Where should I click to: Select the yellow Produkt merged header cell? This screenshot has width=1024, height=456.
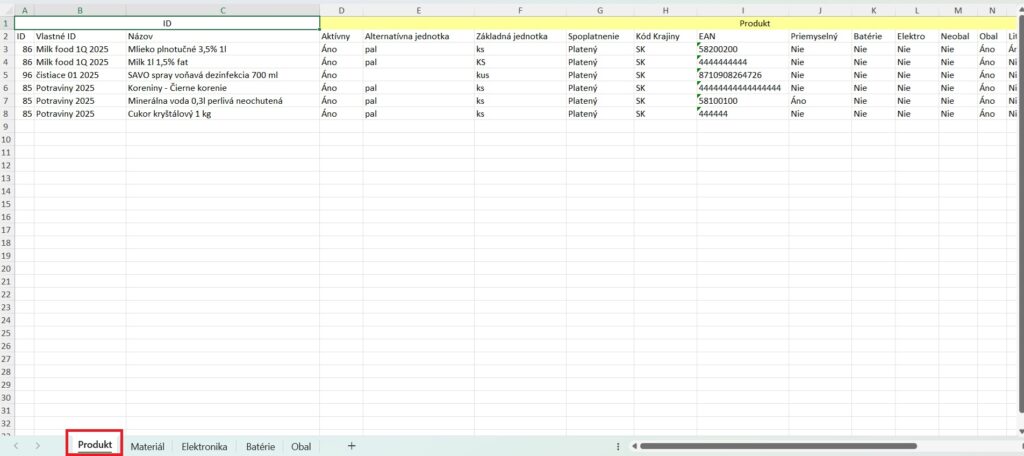click(x=670, y=23)
